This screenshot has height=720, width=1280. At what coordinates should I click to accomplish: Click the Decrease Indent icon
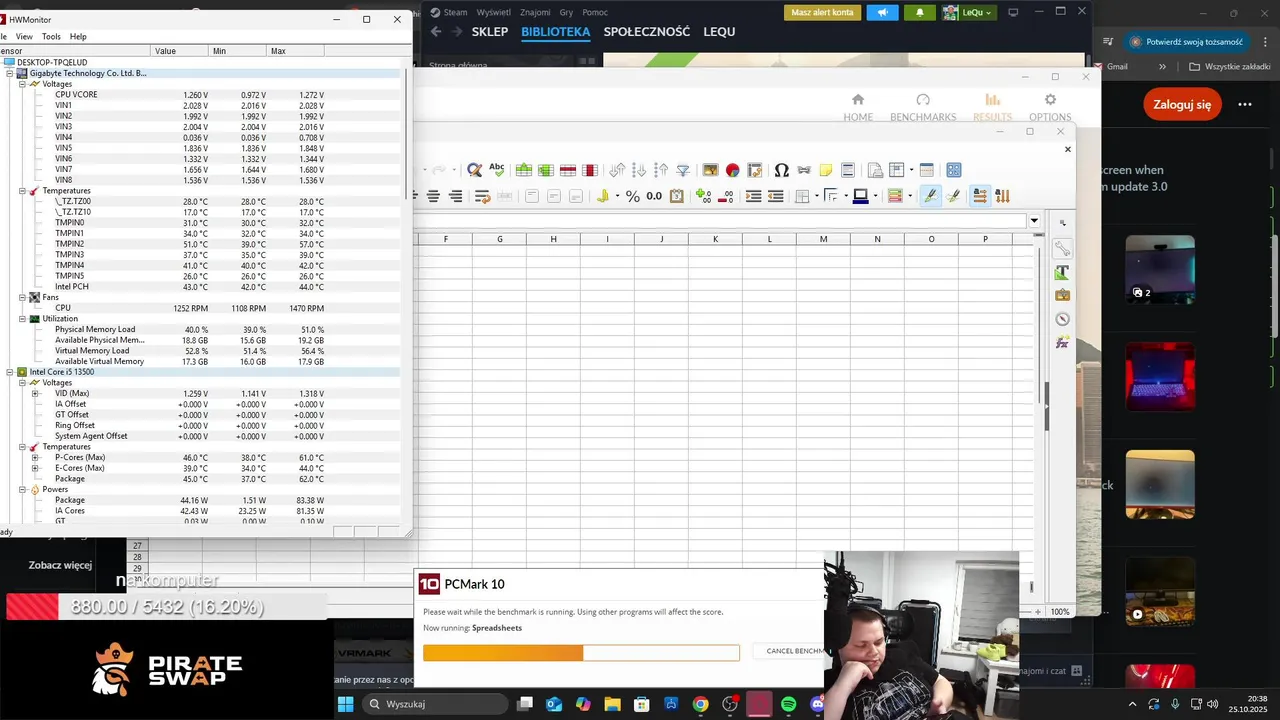pos(775,196)
